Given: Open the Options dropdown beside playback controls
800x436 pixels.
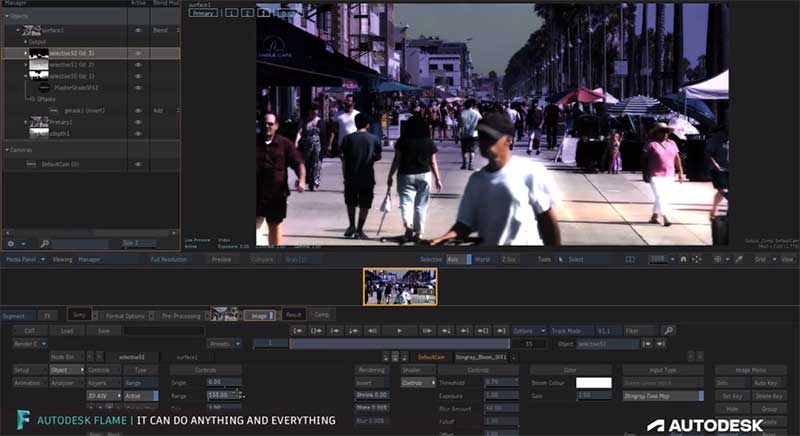Looking at the screenshot, I should (x=528, y=331).
